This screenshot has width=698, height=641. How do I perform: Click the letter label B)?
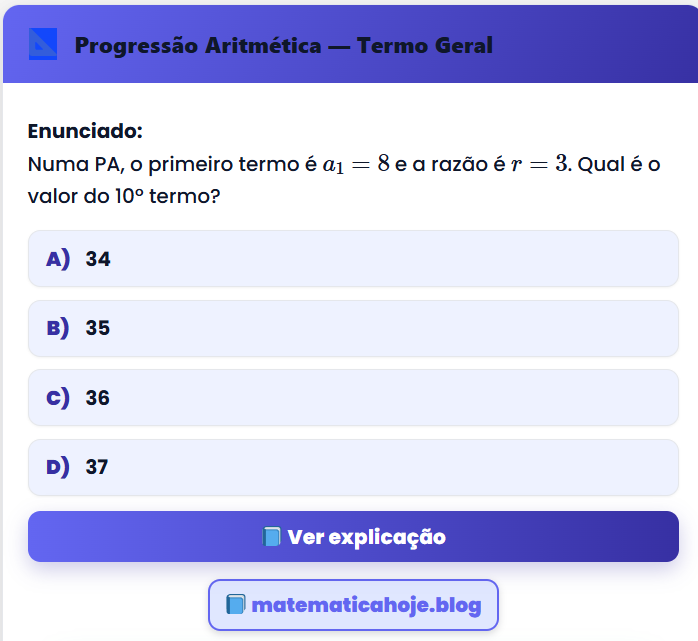pos(58,328)
